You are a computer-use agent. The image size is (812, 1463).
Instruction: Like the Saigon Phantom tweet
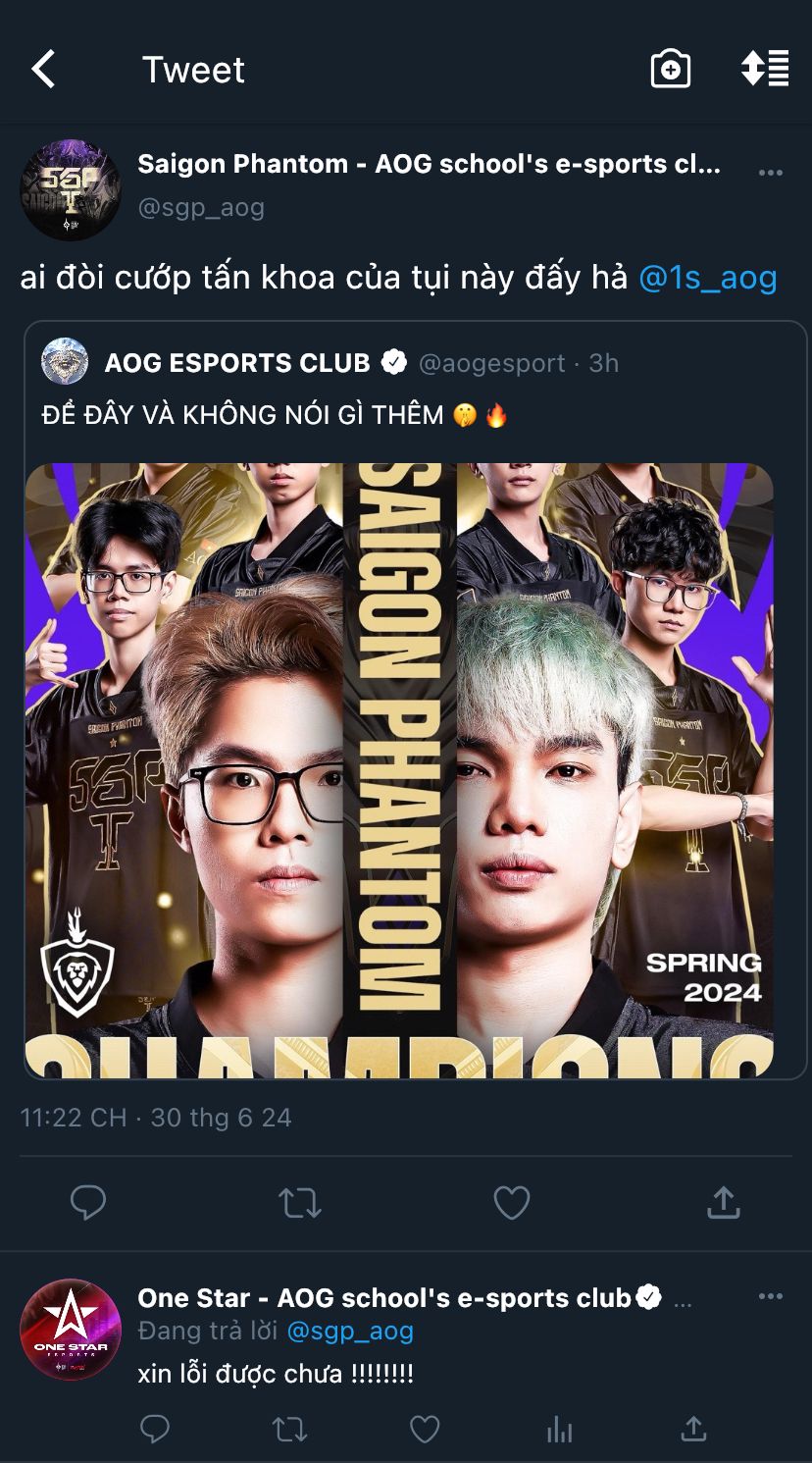click(x=511, y=1202)
